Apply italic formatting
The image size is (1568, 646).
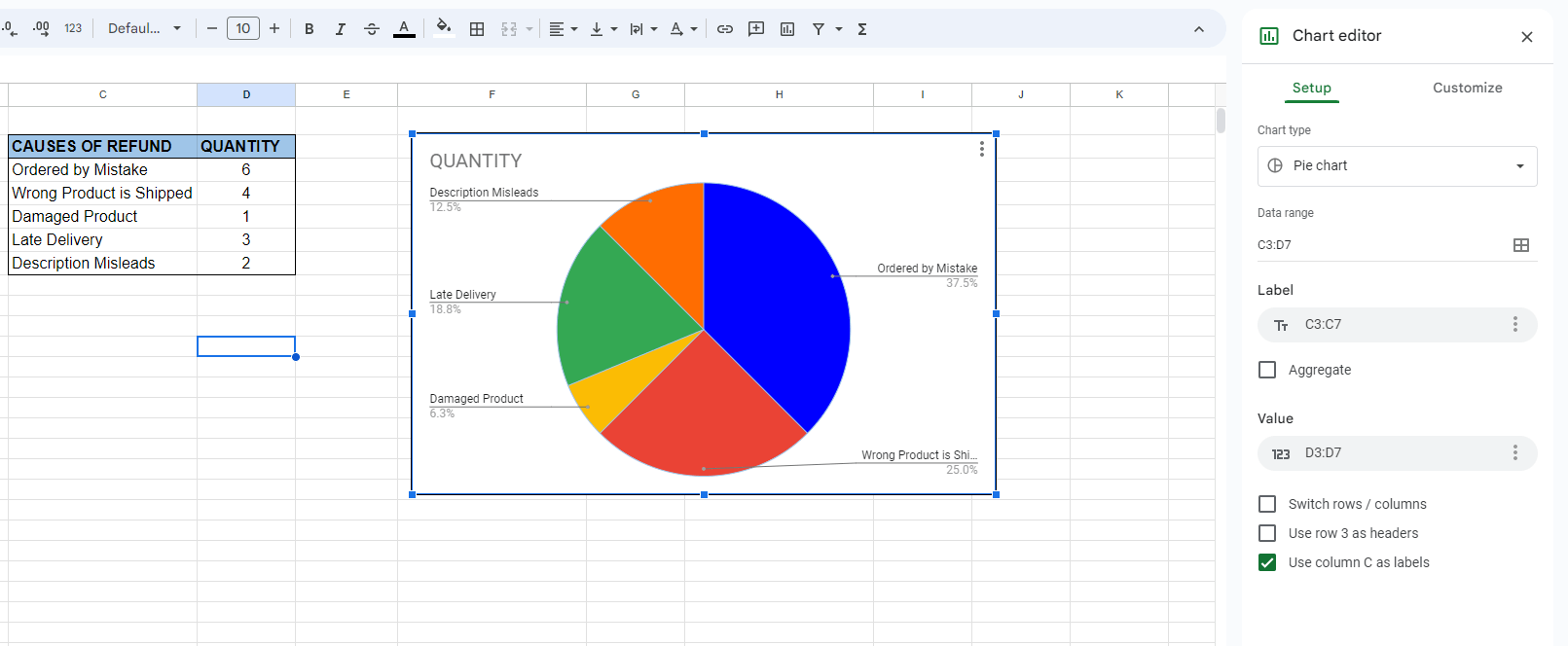click(x=340, y=29)
